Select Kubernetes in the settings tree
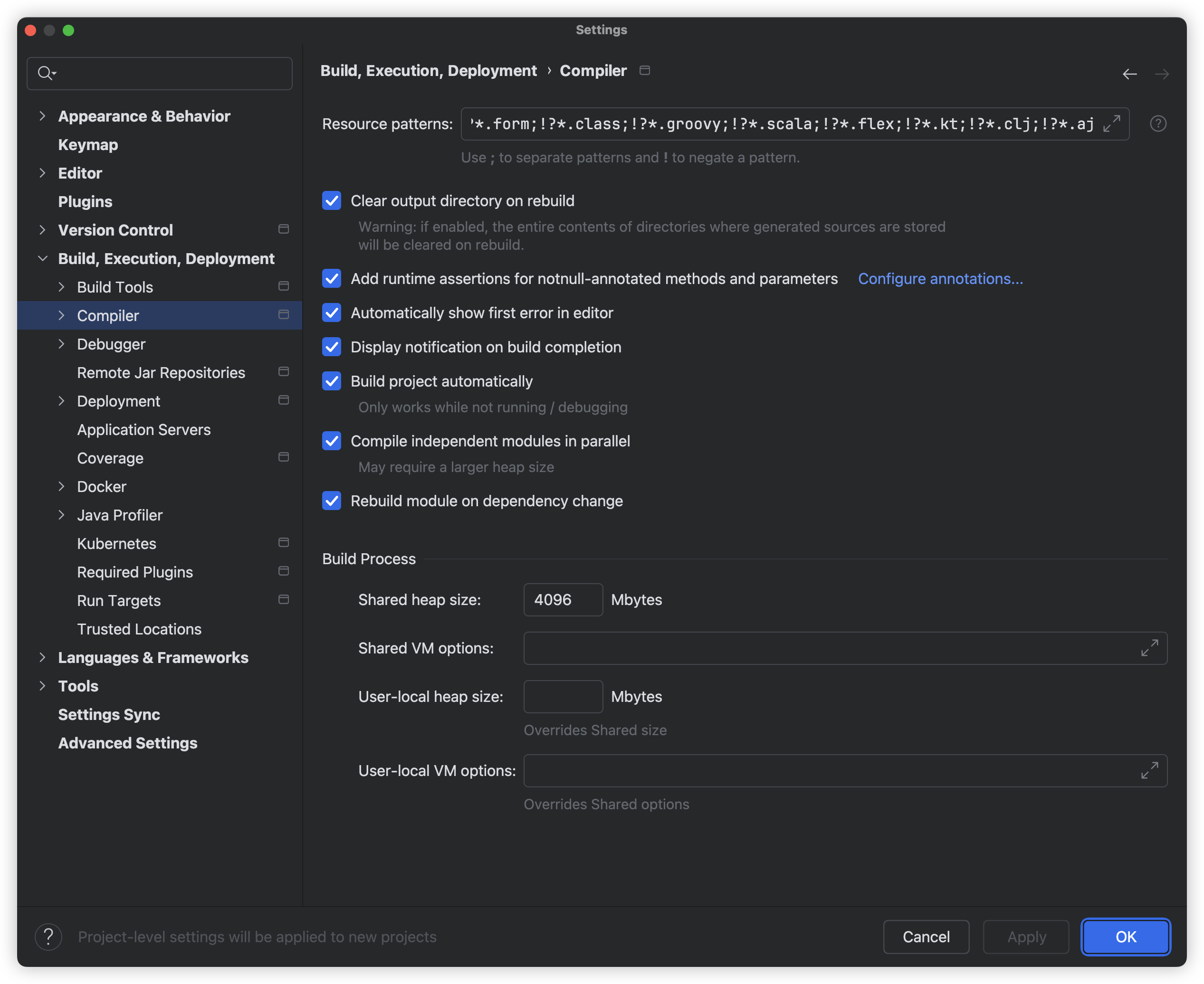Image resolution: width=1204 pixels, height=984 pixels. point(117,544)
